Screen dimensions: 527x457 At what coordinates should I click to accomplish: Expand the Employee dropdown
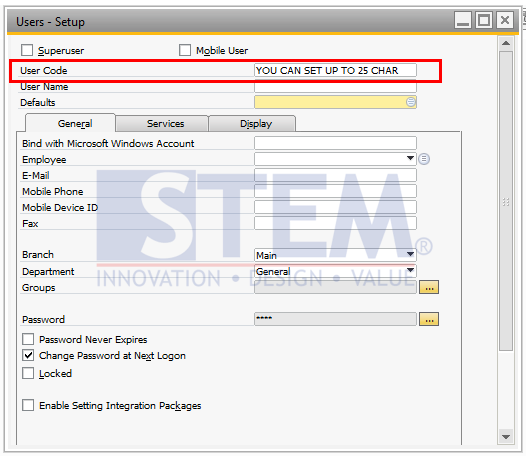point(410,158)
